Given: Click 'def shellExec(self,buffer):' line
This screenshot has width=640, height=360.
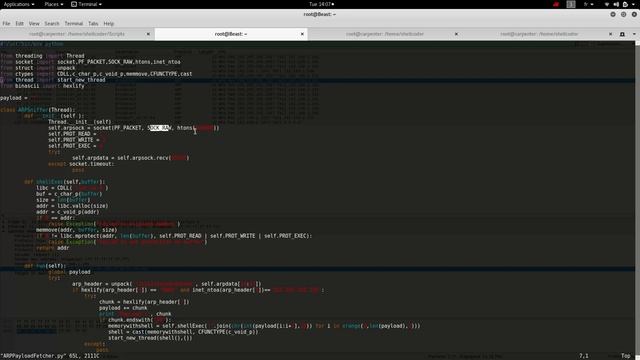Looking at the screenshot, I should [x=64, y=182].
